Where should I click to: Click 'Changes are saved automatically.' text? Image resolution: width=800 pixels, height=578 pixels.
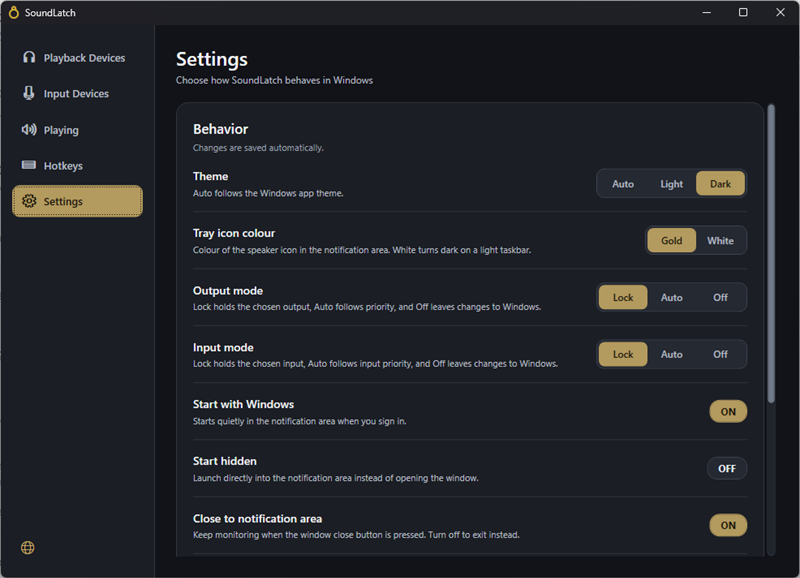tap(258, 148)
